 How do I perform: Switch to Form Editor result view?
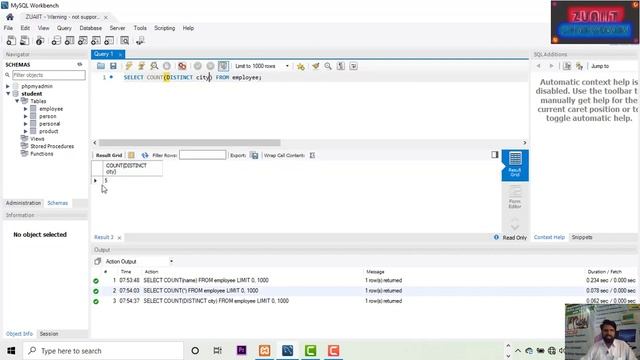(515, 197)
